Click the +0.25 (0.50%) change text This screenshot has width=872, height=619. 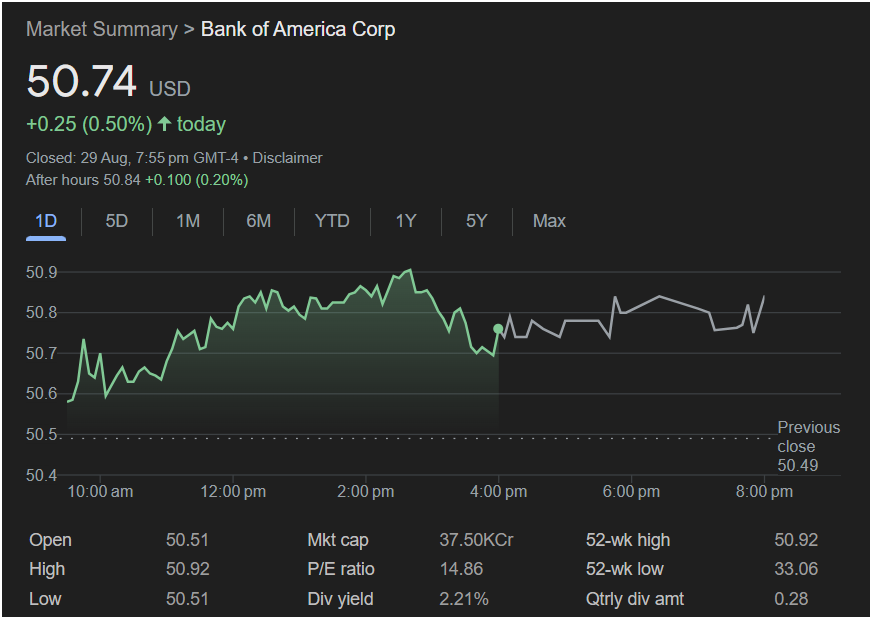[x=89, y=124]
